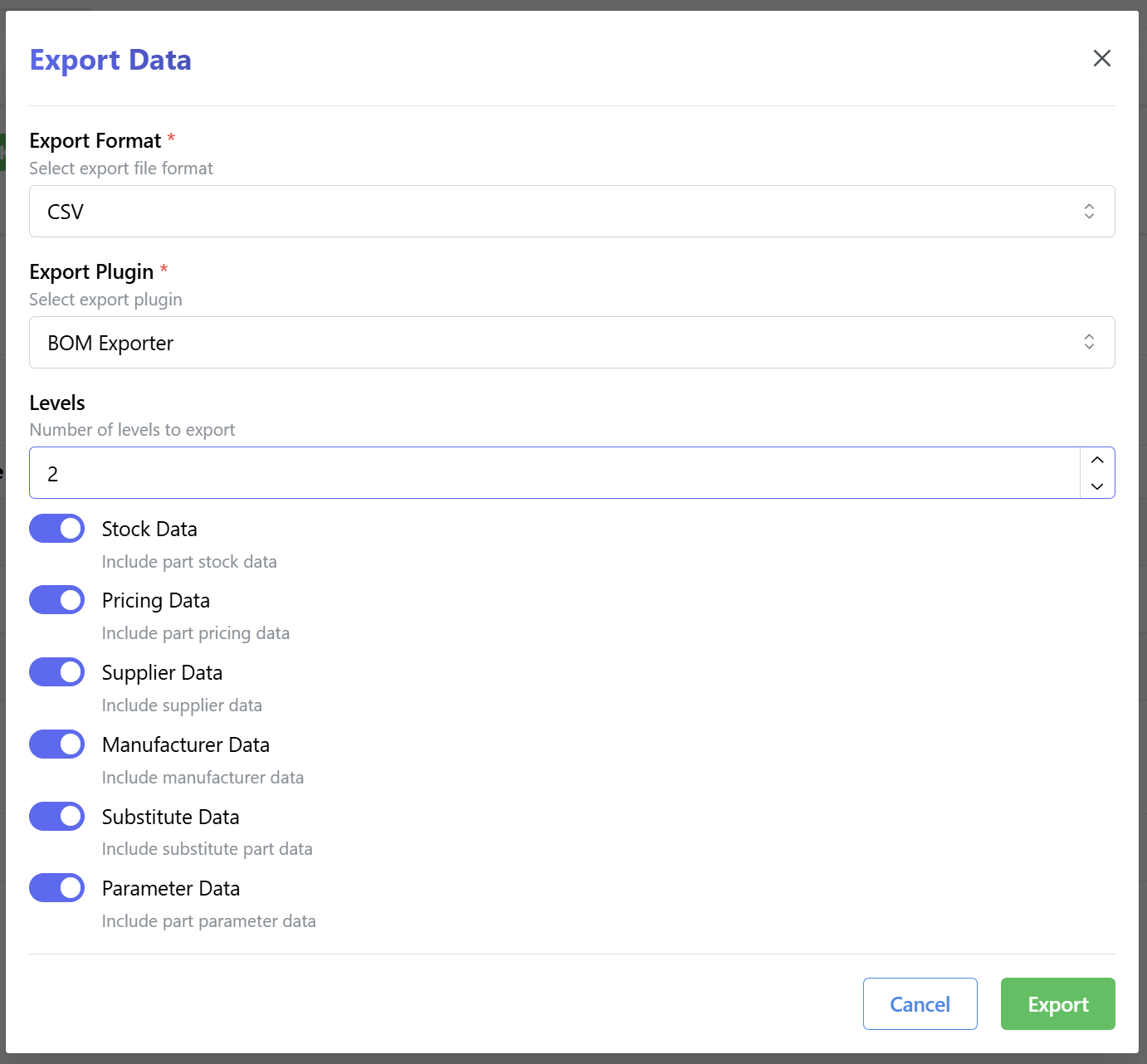
Task: Toggle off Stock Data switch
Action: pyautogui.click(x=57, y=529)
